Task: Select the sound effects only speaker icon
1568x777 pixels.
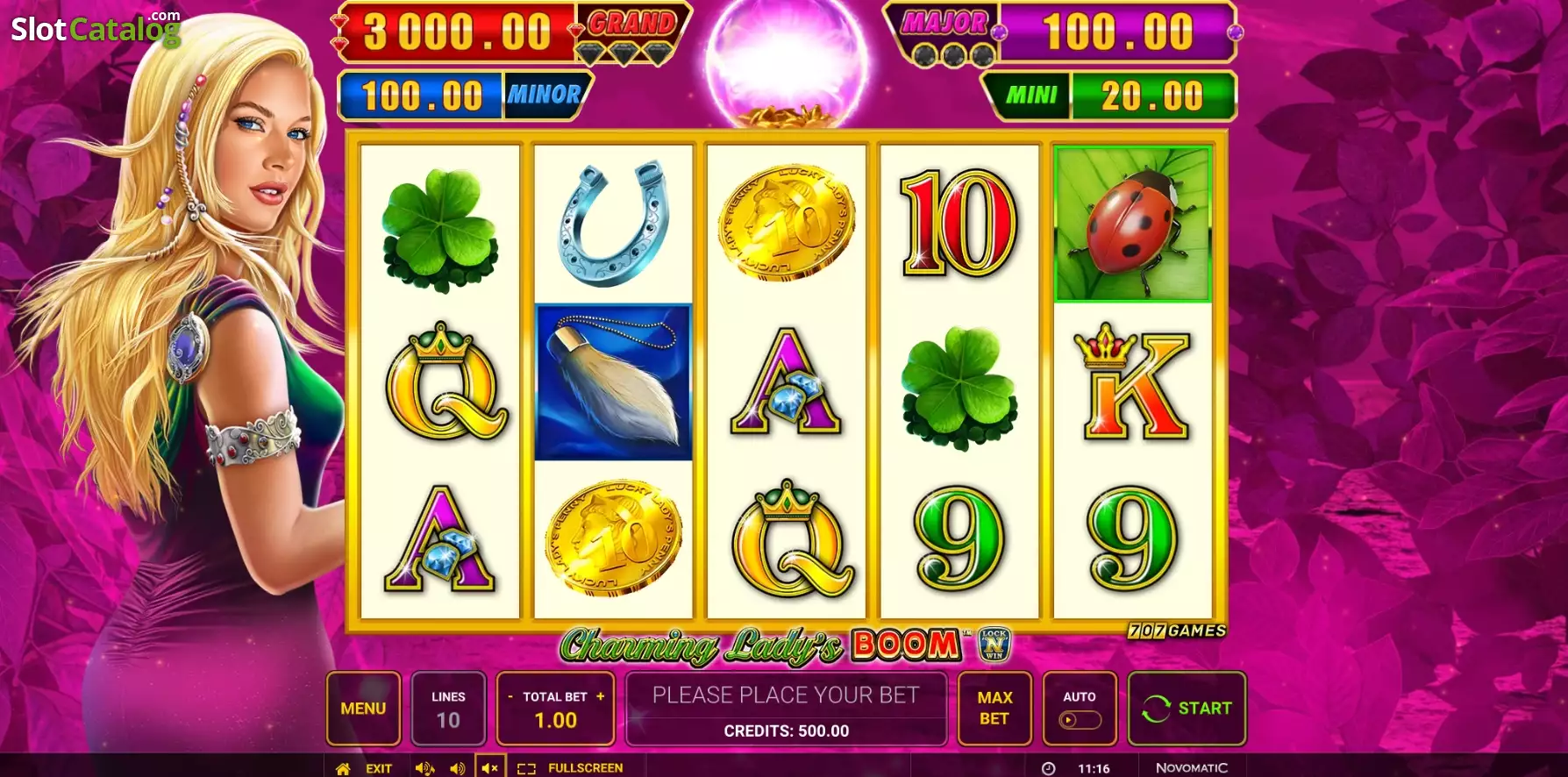Action: tap(457, 768)
